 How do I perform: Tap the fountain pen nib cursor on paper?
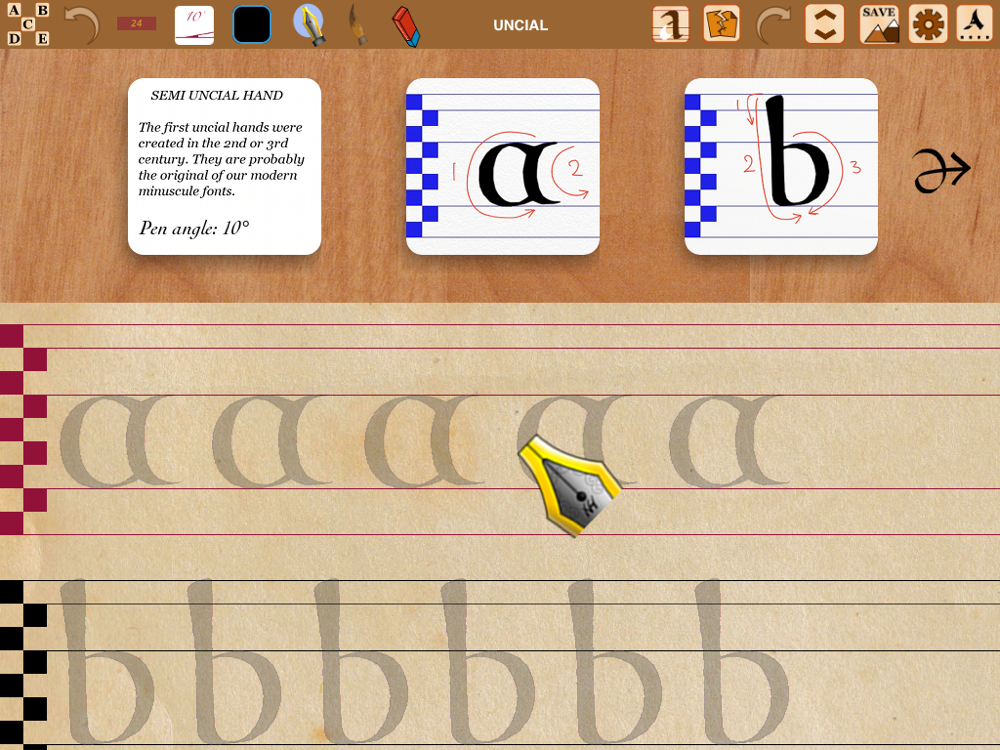[570, 486]
